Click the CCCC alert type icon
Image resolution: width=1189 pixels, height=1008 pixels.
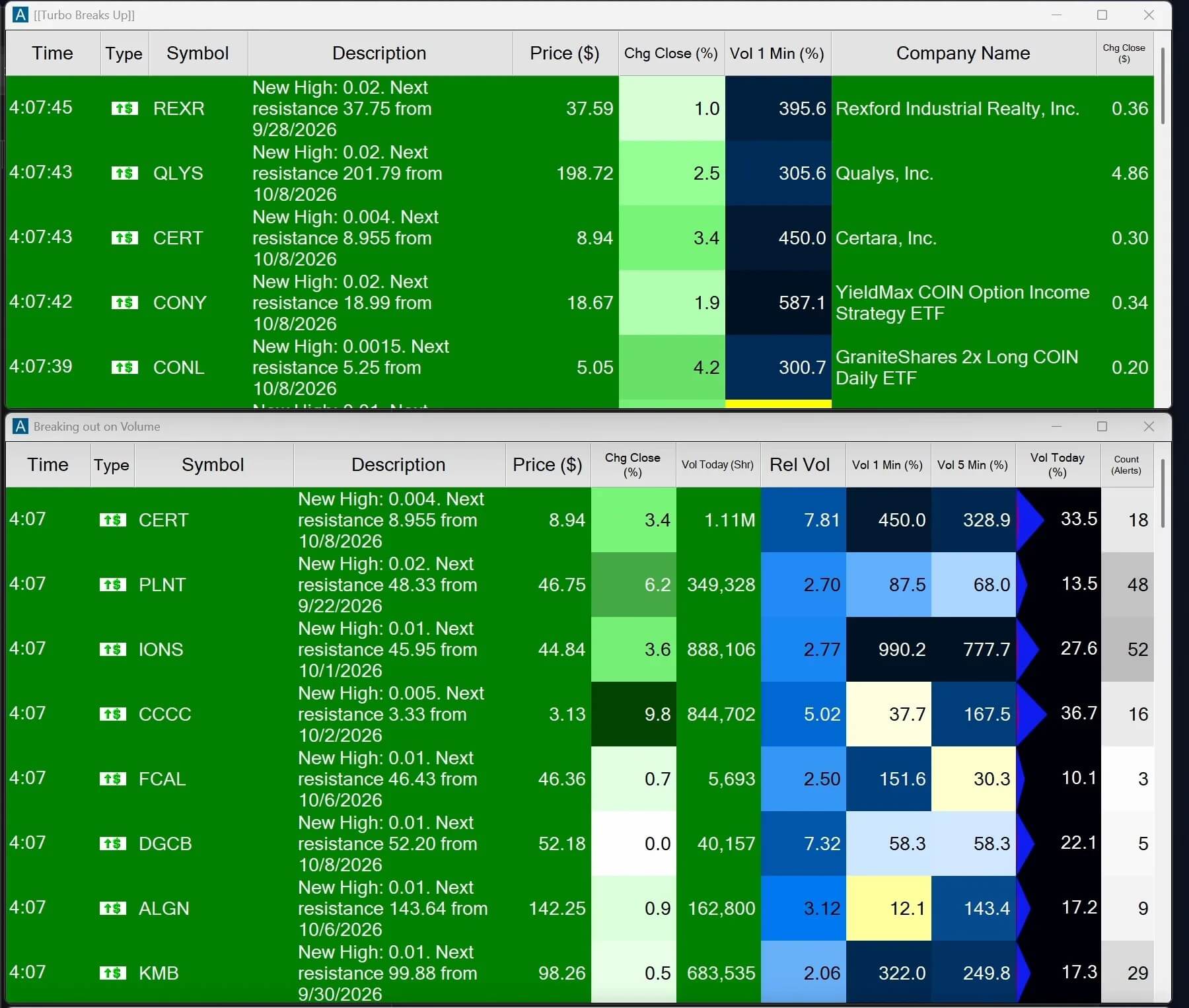113,714
